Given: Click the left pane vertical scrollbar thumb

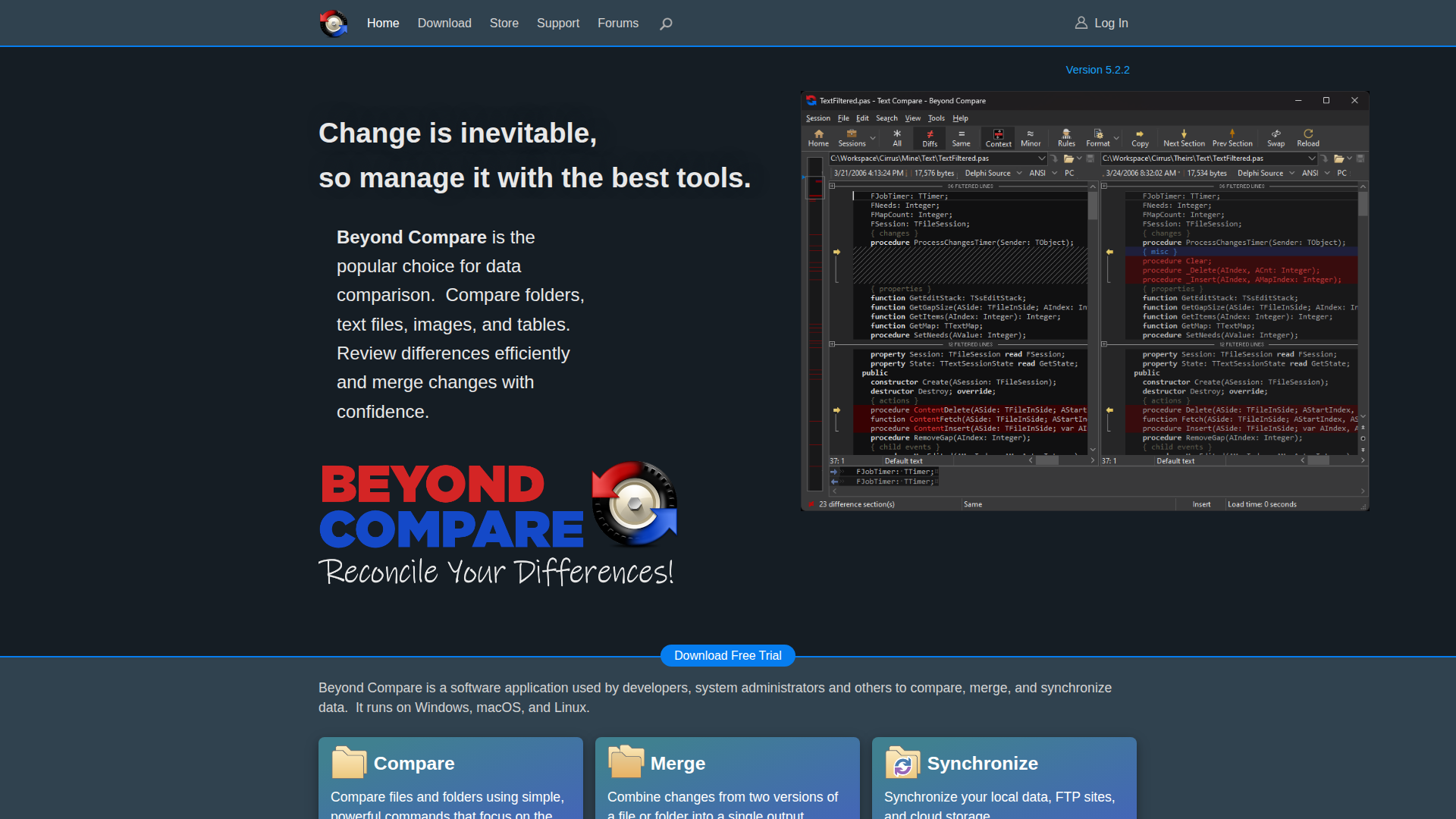Looking at the screenshot, I should [x=1093, y=205].
